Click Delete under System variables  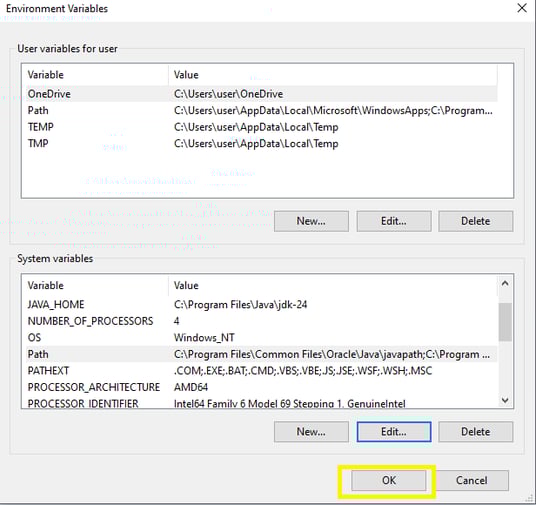point(475,432)
